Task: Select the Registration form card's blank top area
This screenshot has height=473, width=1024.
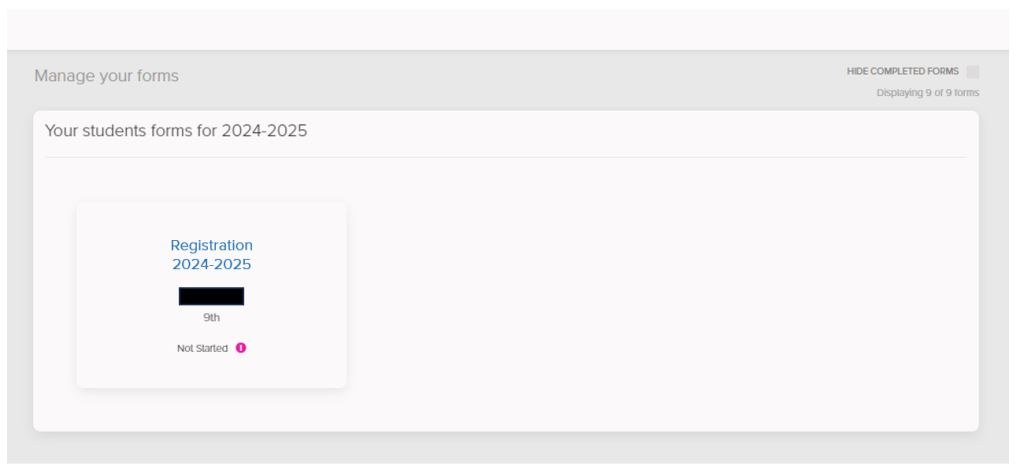Action: pos(211,218)
